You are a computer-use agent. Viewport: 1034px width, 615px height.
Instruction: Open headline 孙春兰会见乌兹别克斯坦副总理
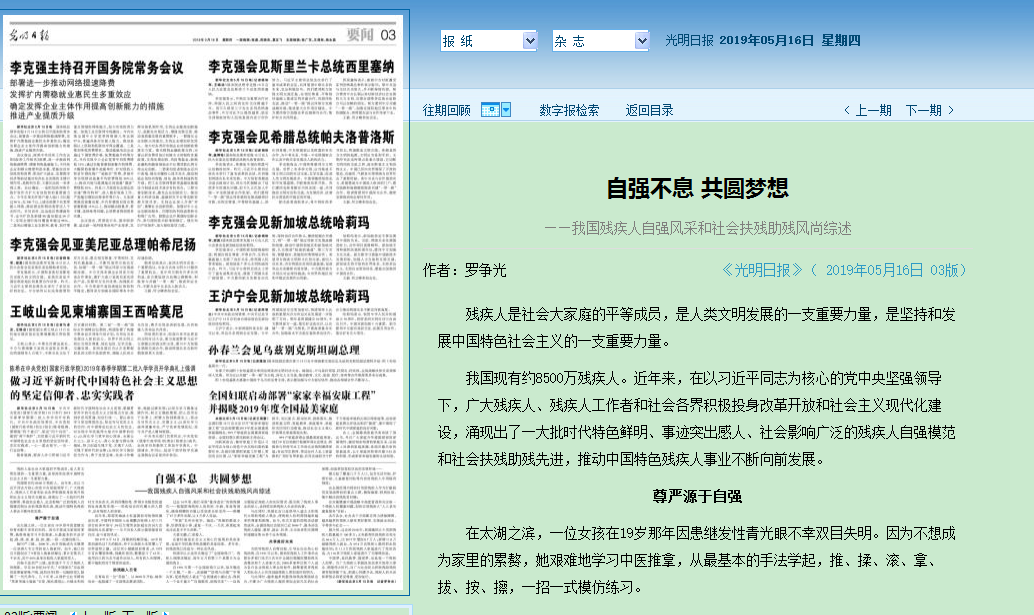coord(284,350)
